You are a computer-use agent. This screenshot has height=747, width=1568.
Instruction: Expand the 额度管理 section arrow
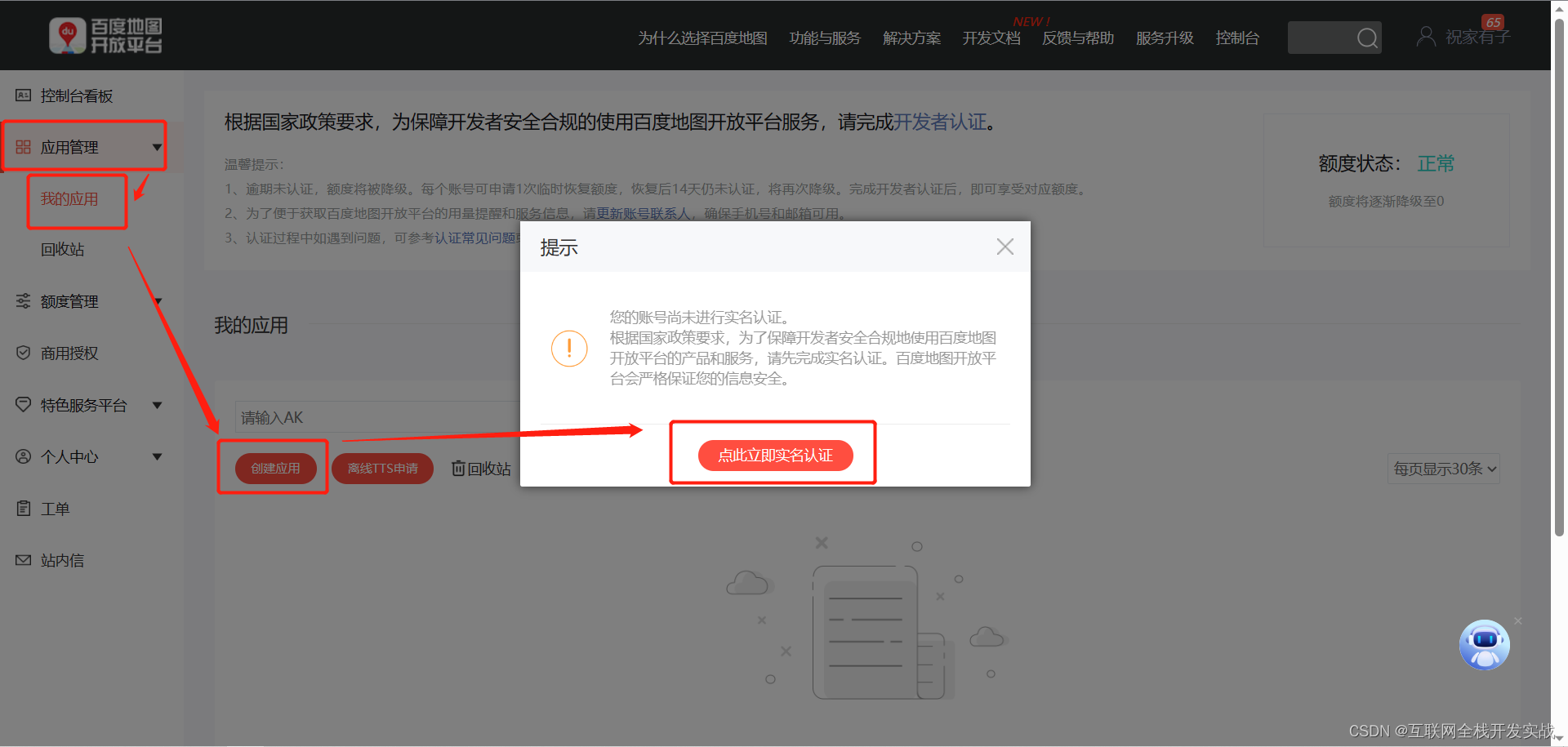(158, 301)
